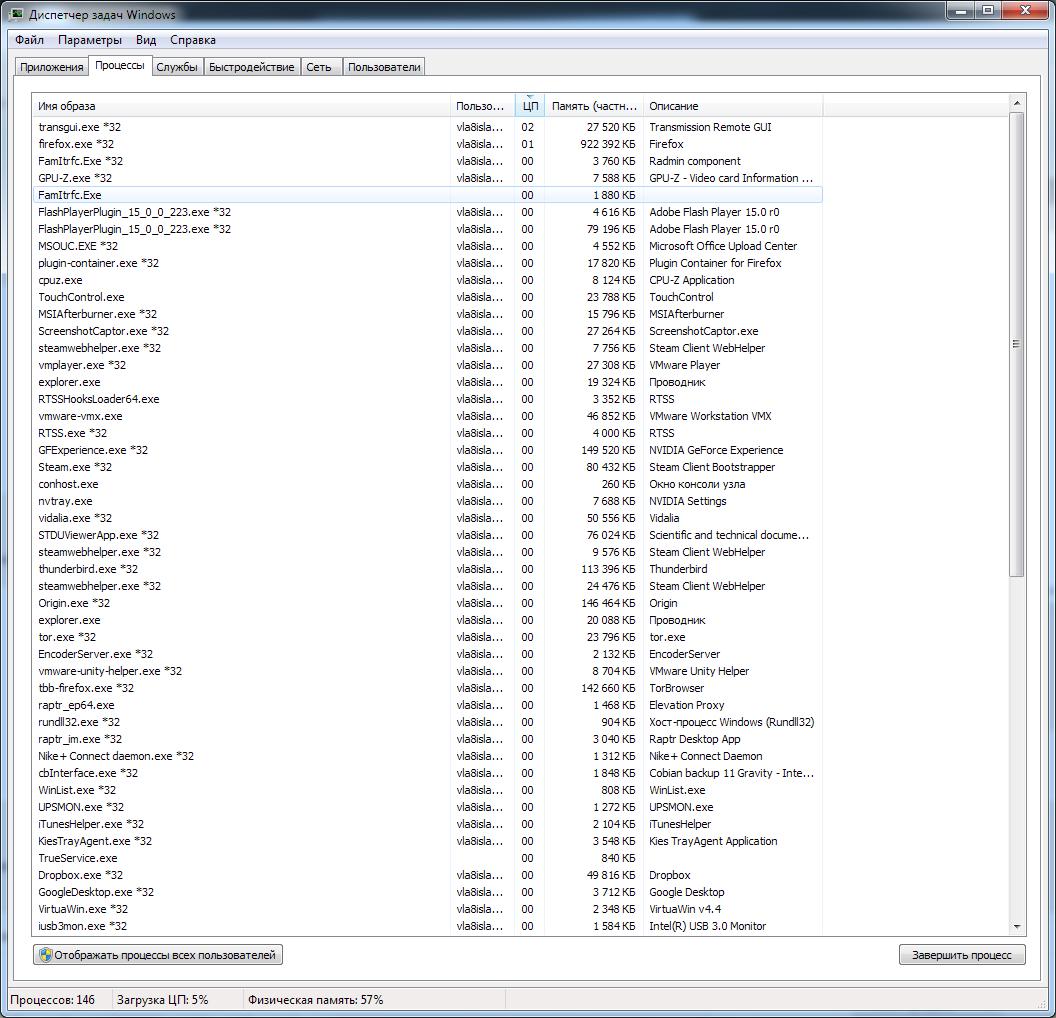1056x1018 pixels.
Task: Select ScreenshotCaptor.exe *32 process
Action: [x=428, y=331]
